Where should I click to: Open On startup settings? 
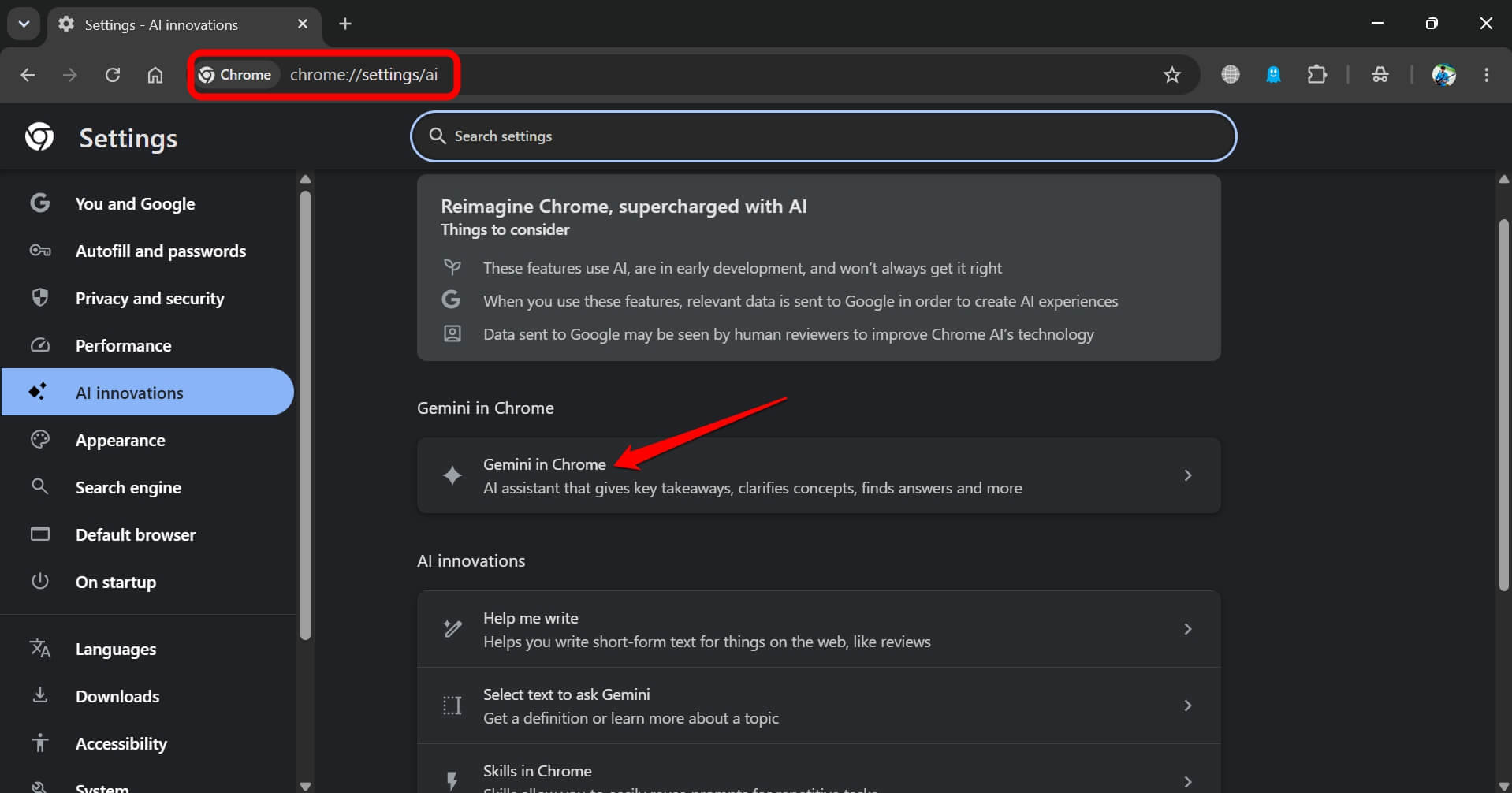pos(147,582)
